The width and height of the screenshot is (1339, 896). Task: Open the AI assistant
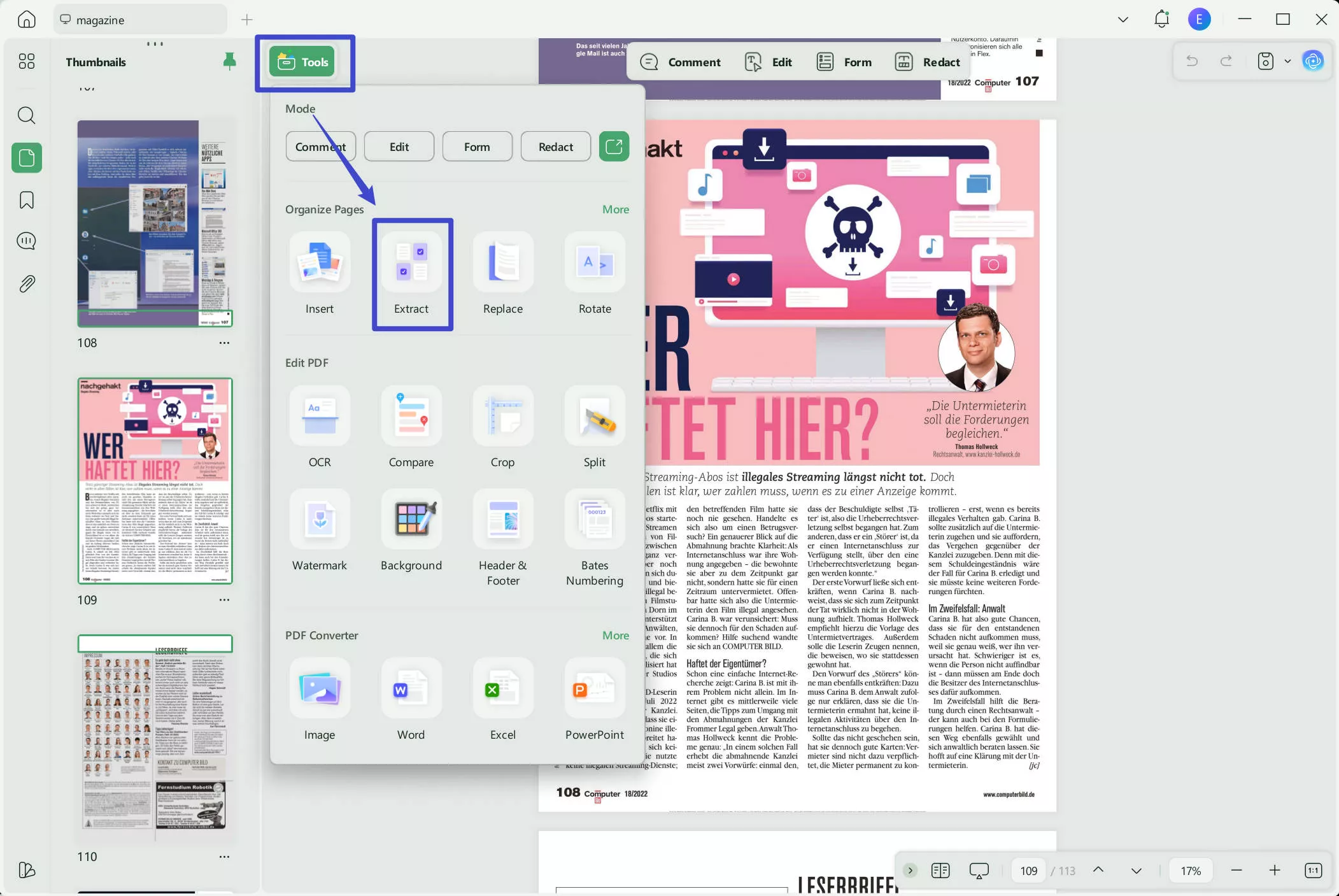(x=1314, y=61)
